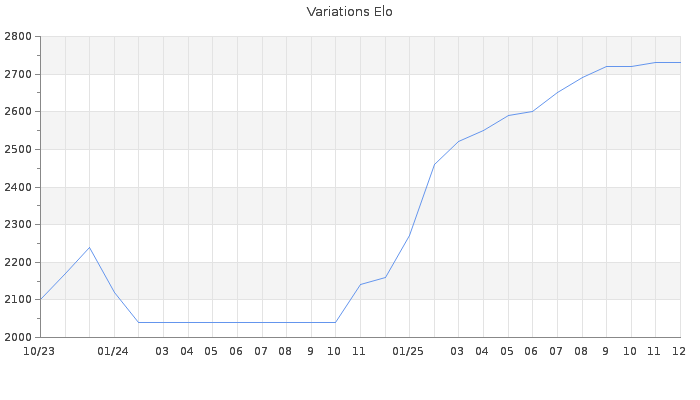Click the Variations Elo chart title

[x=349, y=12]
